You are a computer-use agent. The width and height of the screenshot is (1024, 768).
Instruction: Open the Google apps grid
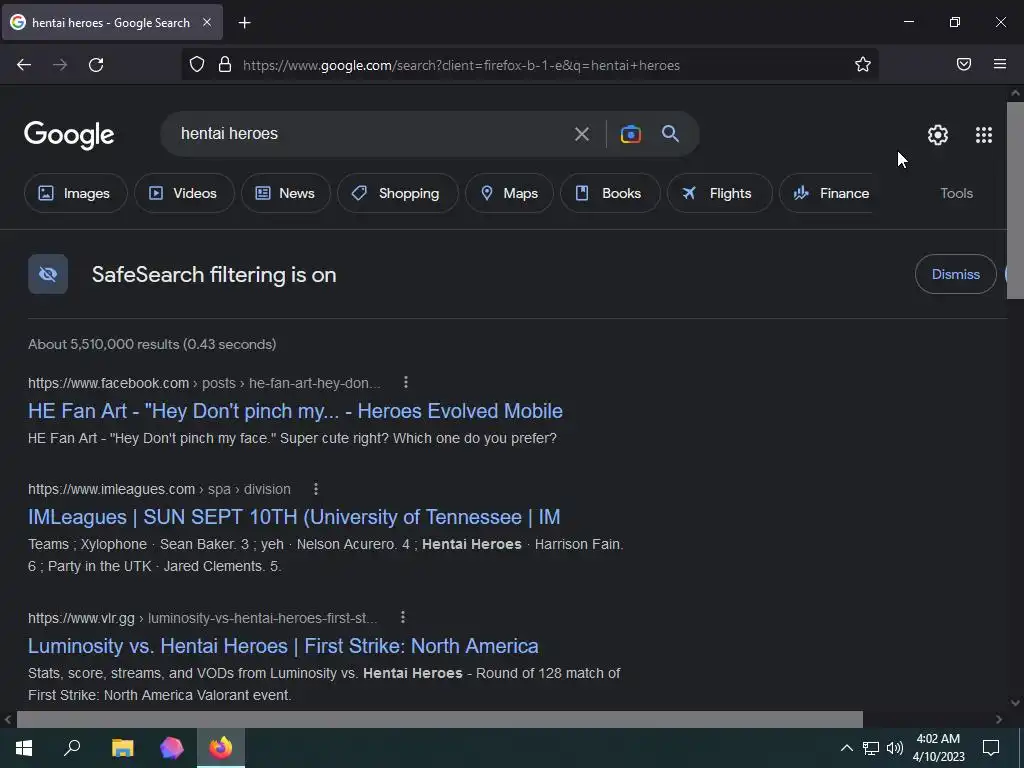pos(984,135)
